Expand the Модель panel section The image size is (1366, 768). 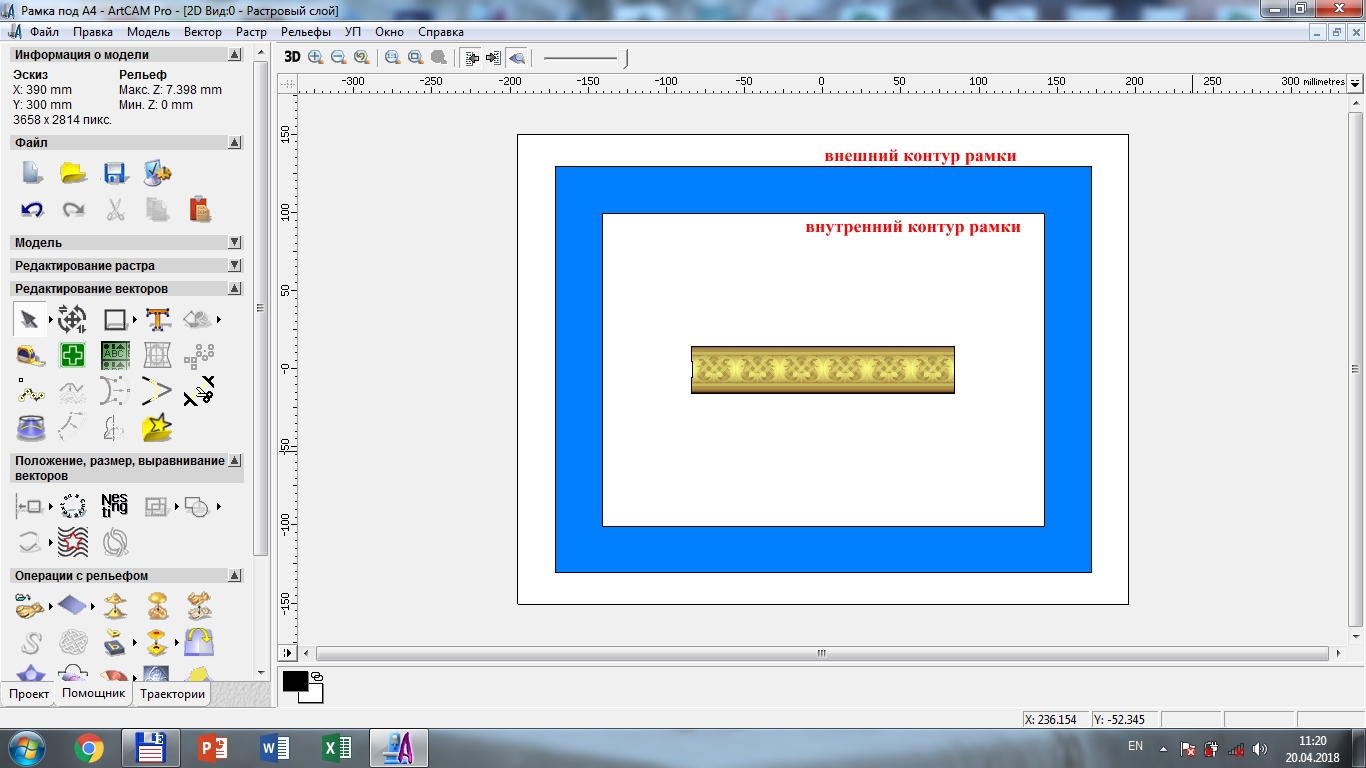(x=235, y=243)
